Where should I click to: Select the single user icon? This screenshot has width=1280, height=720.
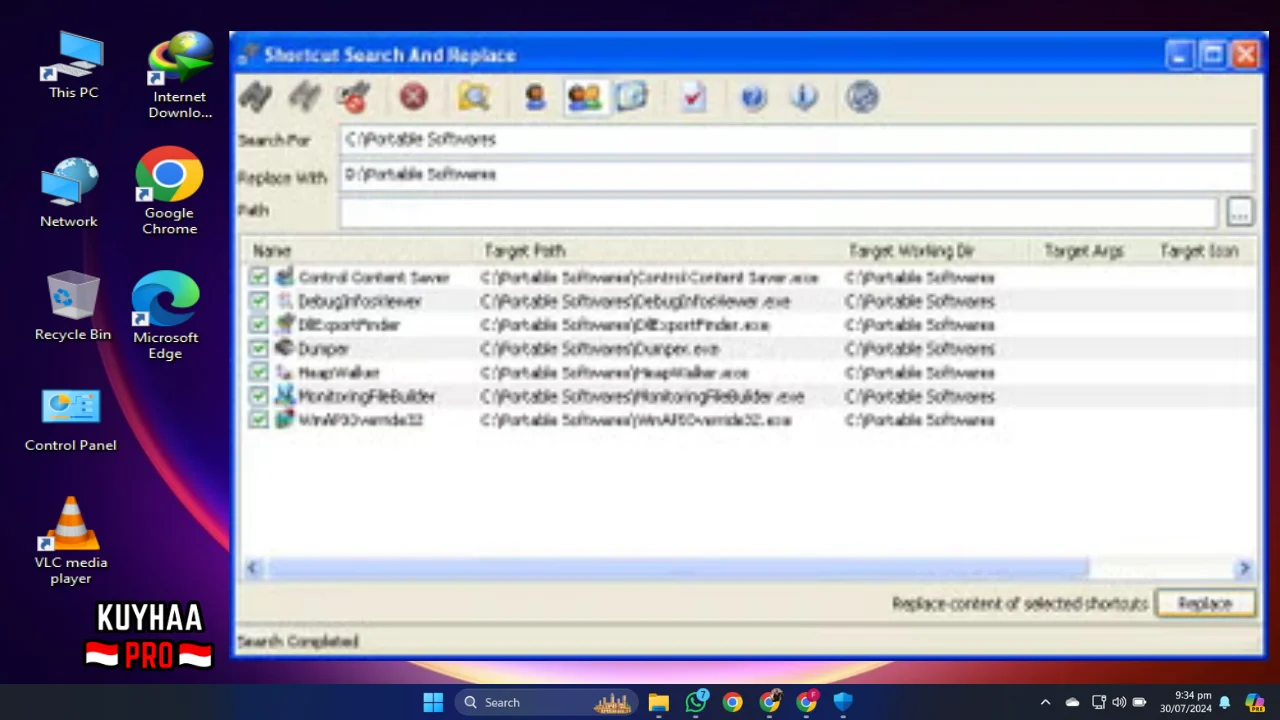pos(535,97)
